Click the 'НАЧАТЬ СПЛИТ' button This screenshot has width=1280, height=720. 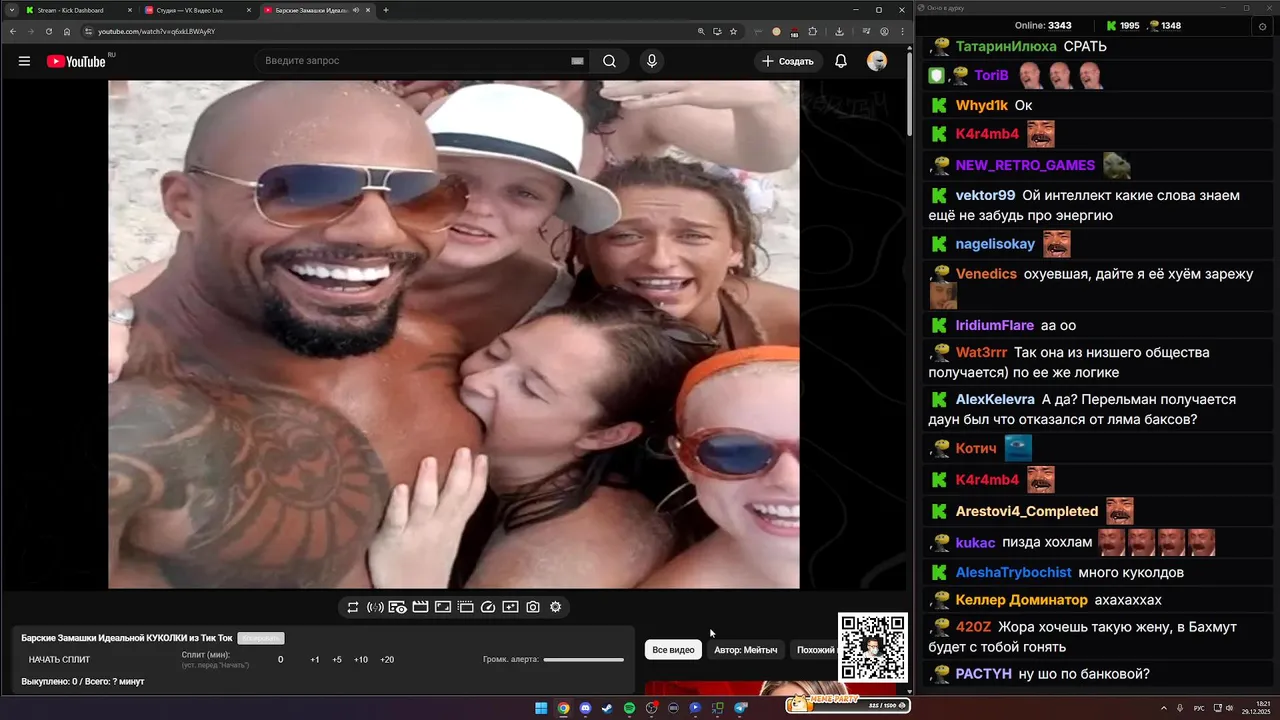click(x=59, y=659)
